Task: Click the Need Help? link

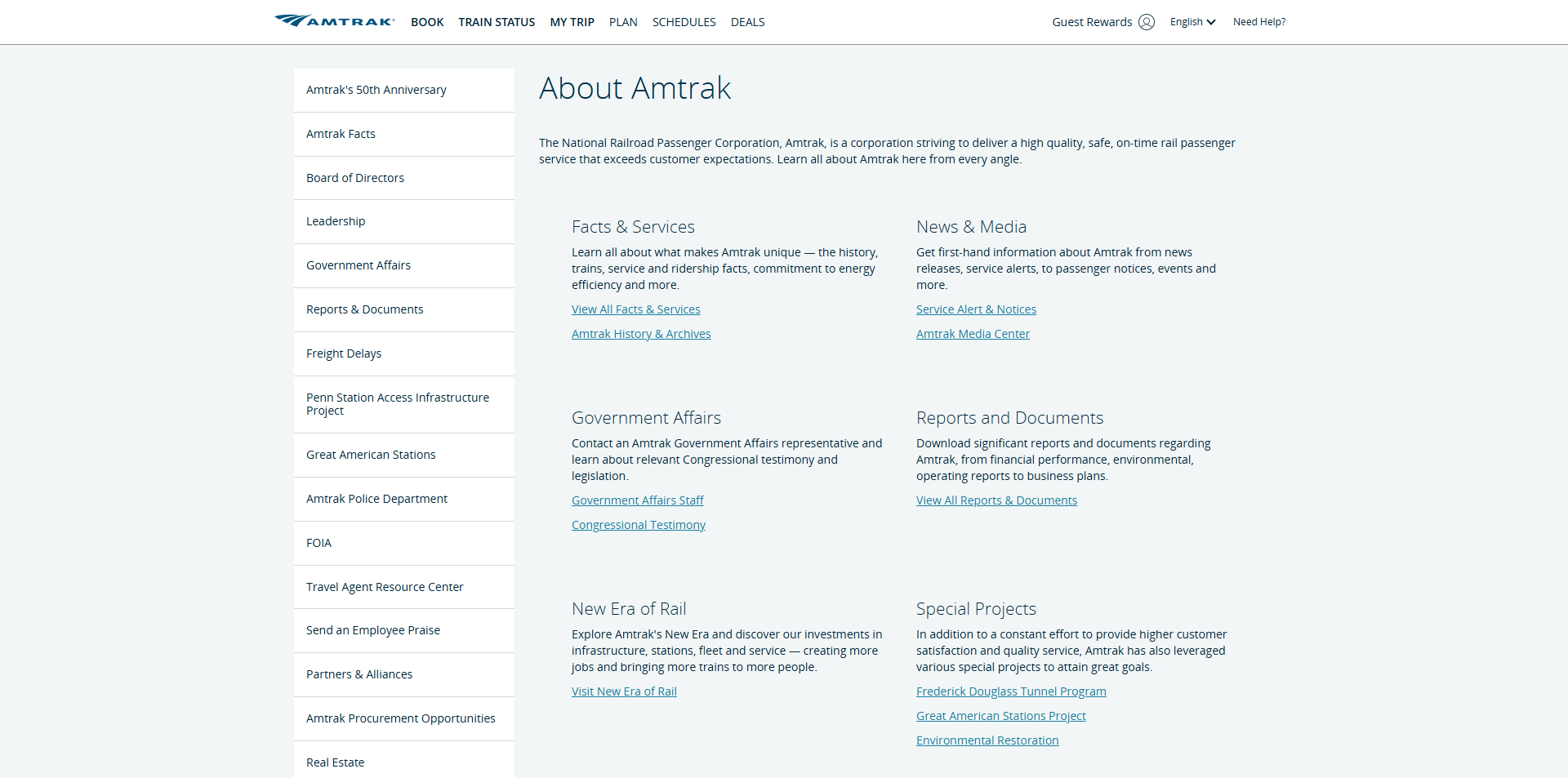Action: coord(1258,22)
